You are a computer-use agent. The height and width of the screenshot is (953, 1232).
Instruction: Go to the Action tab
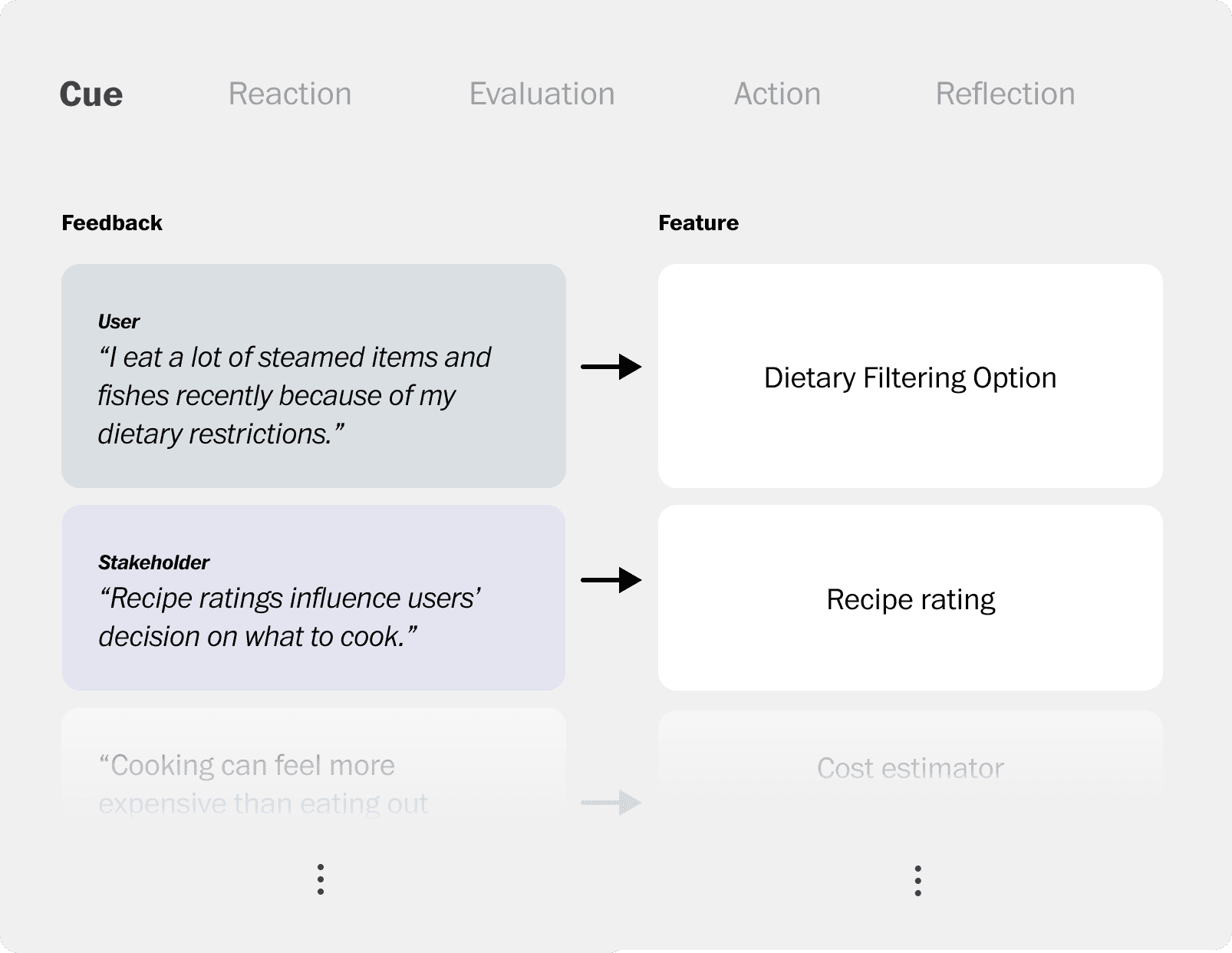(777, 94)
